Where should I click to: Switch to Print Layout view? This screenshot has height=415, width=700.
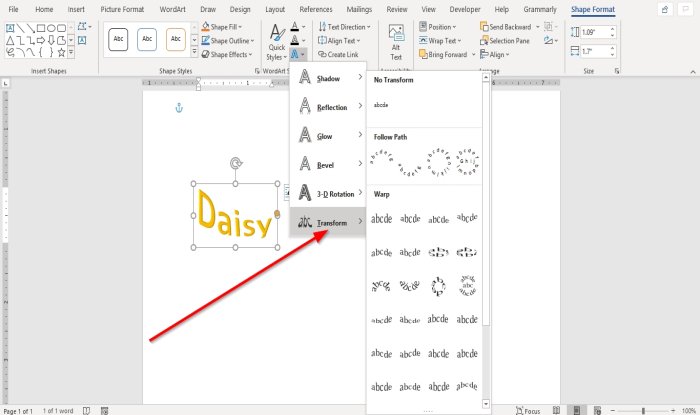coord(577,411)
